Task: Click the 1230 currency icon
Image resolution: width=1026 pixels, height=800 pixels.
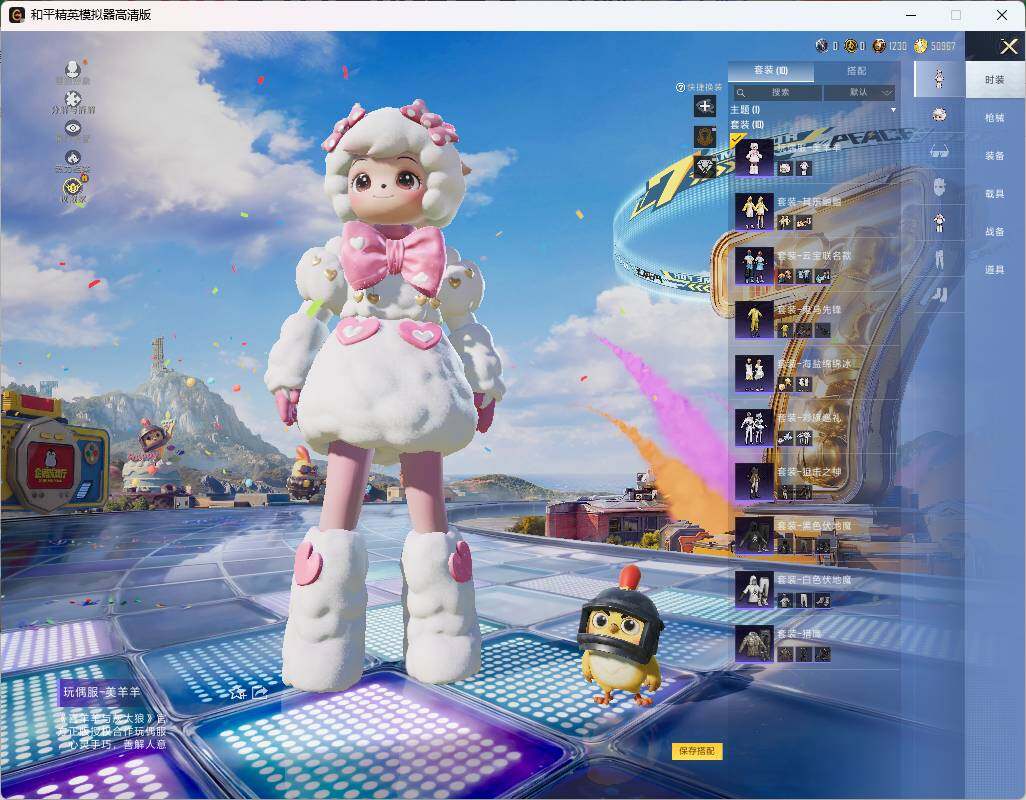Action: coord(879,46)
